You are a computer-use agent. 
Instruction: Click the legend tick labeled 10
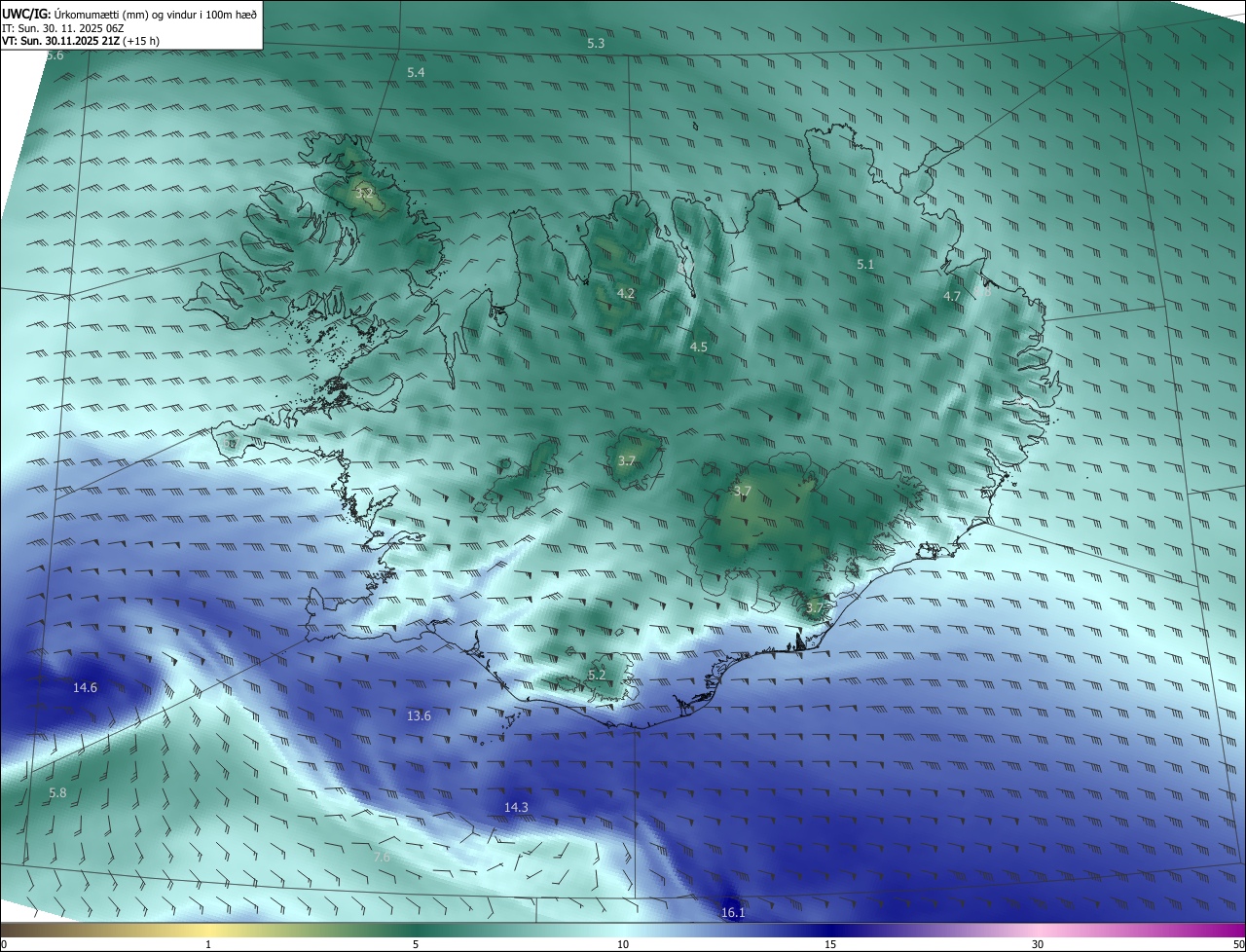point(623,944)
